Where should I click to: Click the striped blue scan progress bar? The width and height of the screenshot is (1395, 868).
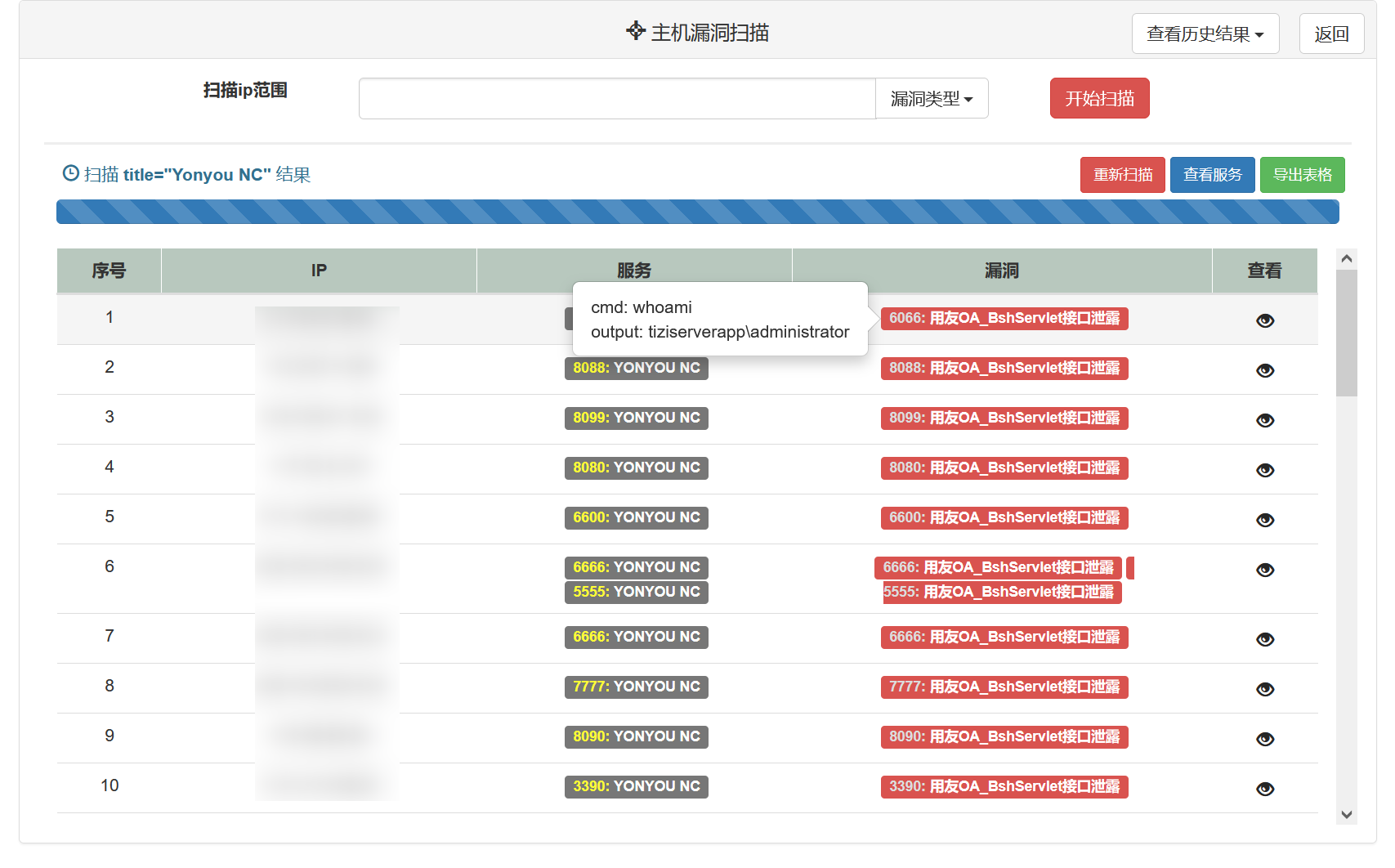tap(697, 212)
